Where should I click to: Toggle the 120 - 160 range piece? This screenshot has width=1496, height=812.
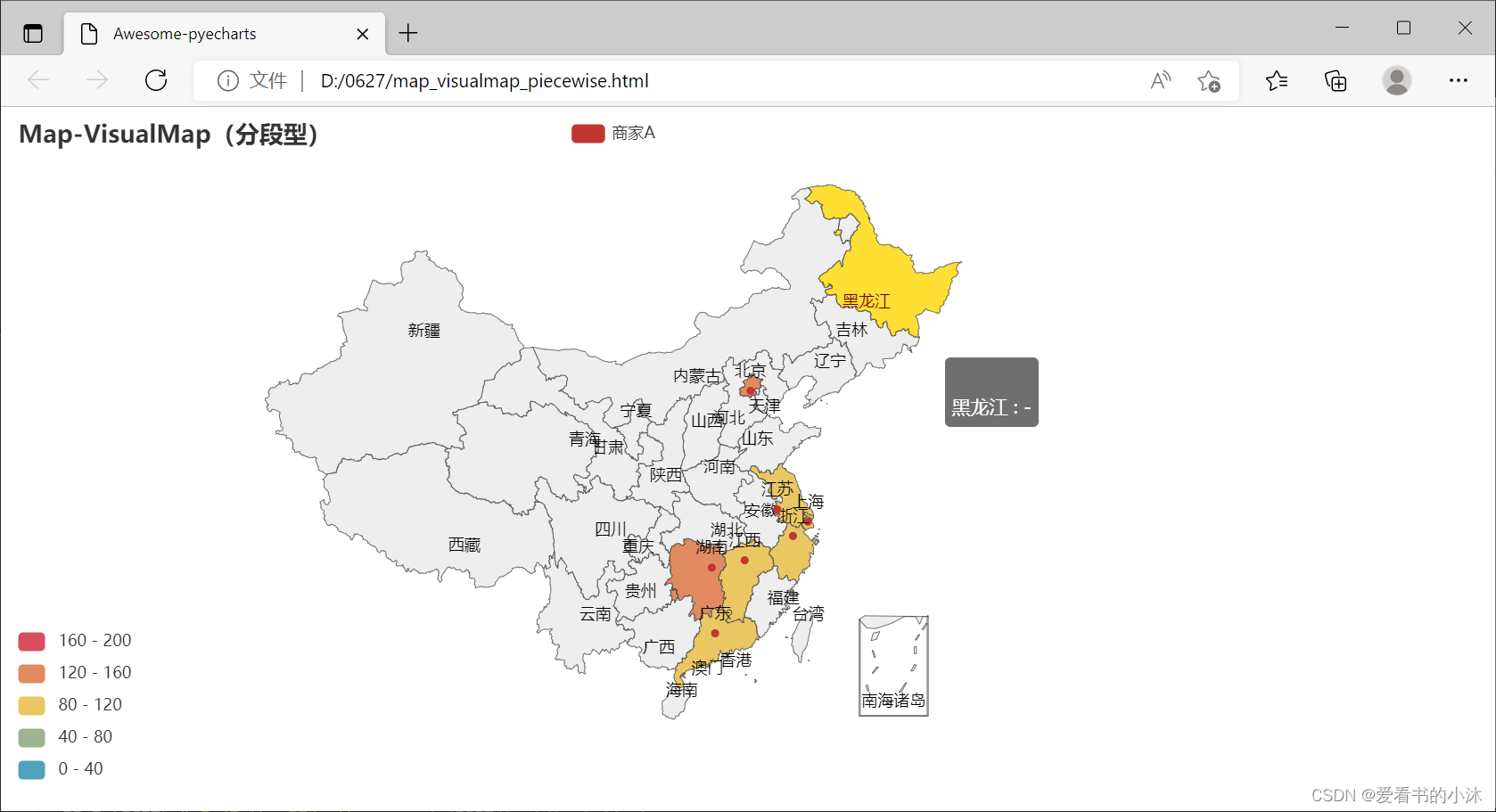pos(75,673)
